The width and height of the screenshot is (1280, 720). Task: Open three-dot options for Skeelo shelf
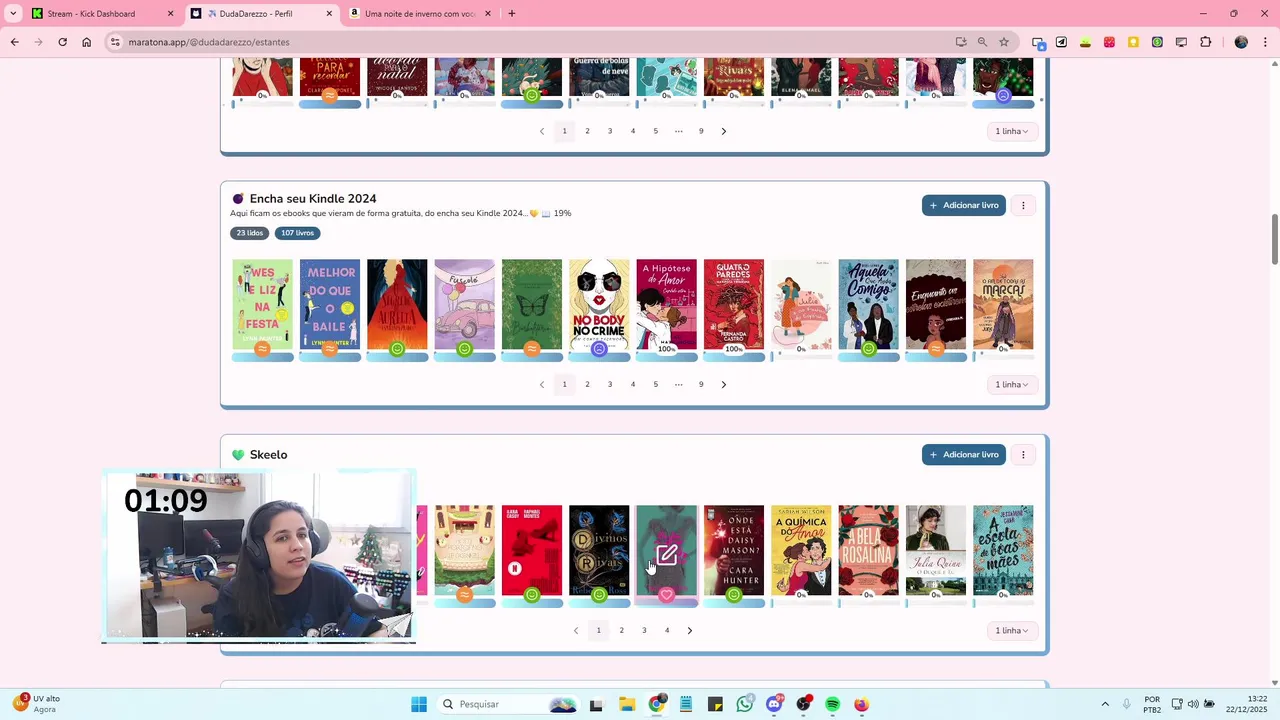click(x=1023, y=454)
